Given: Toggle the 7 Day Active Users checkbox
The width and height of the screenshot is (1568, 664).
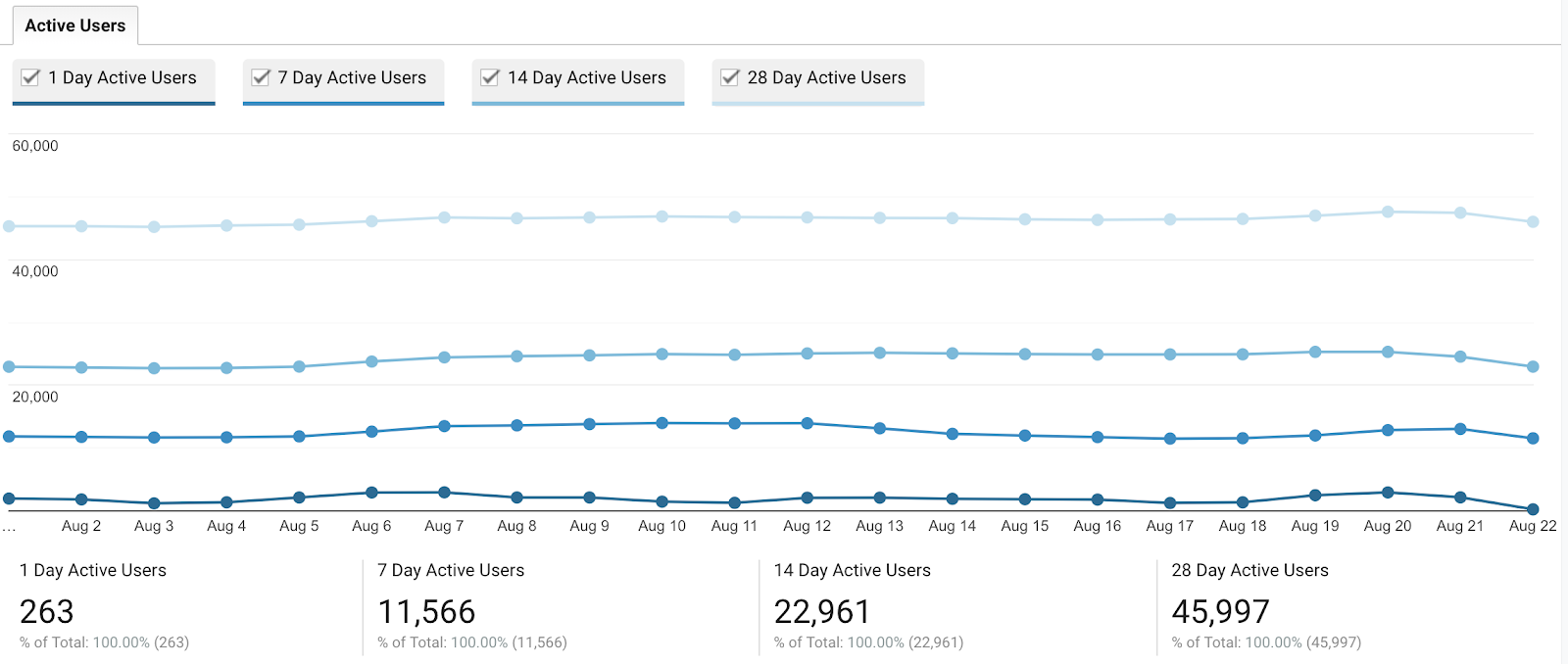Looking at the screenshot, I should [x=261, y=77].
